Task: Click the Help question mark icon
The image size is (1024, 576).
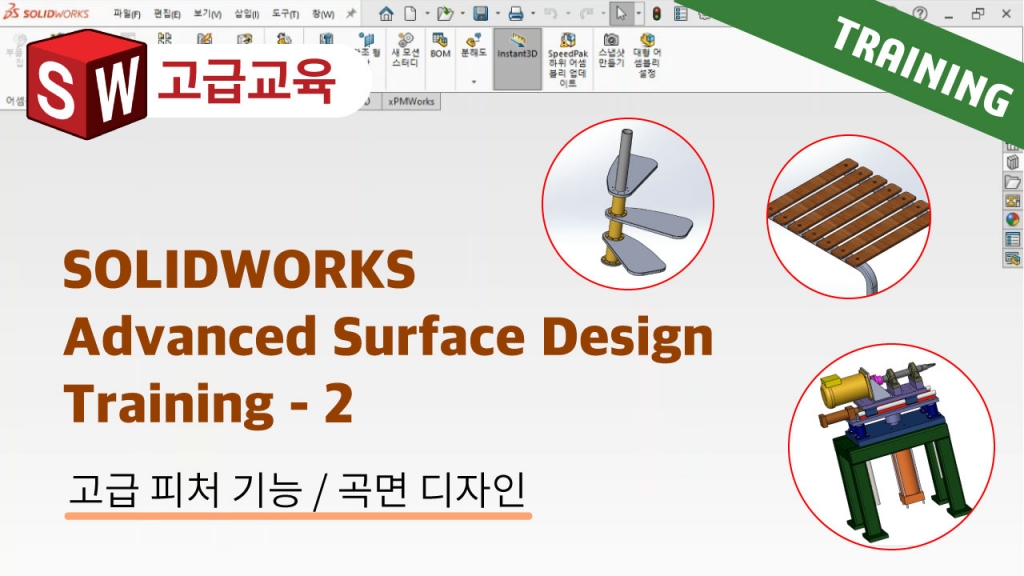Action: pos(920,13)
